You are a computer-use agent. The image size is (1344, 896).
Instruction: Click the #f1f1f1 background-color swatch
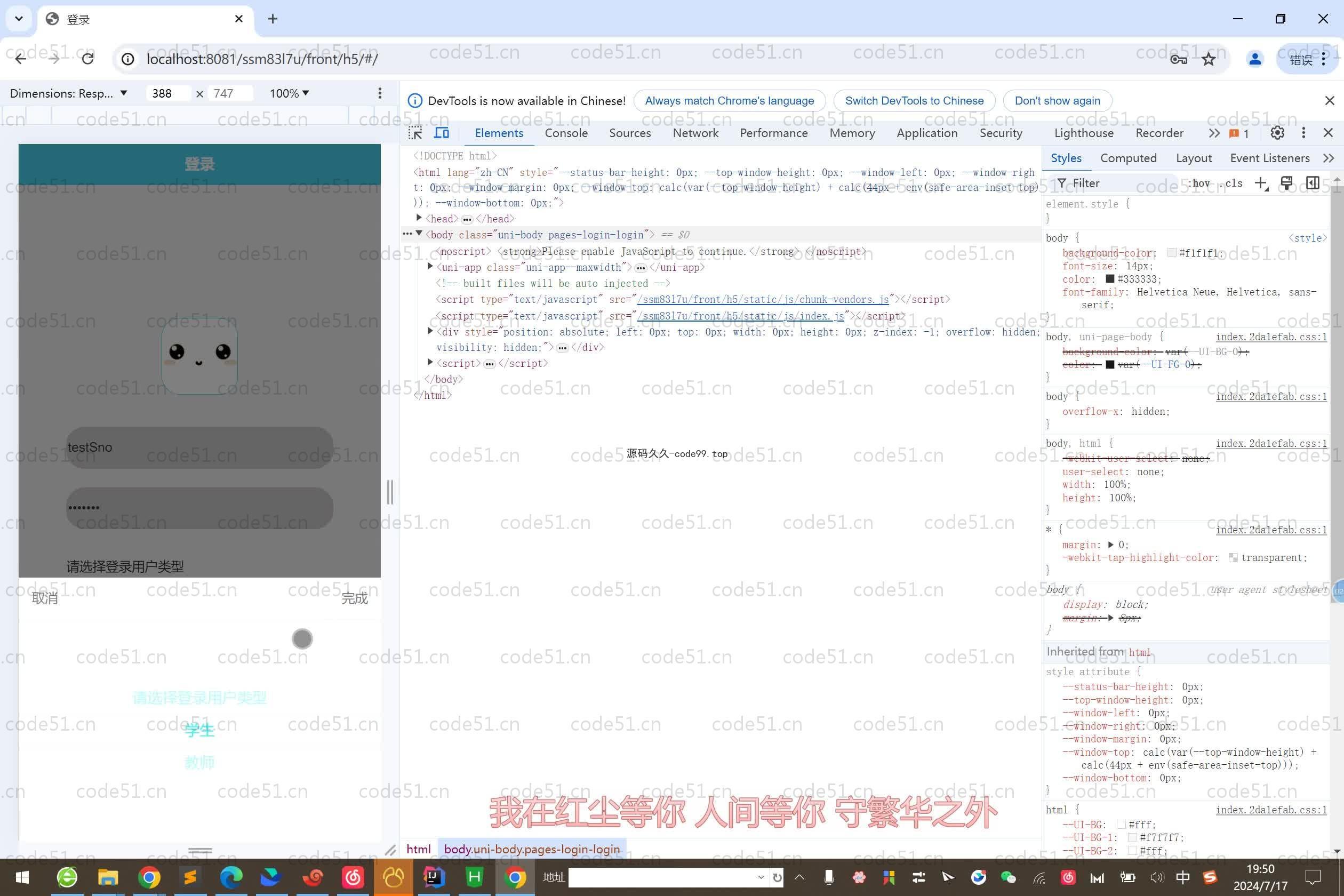1171,253
